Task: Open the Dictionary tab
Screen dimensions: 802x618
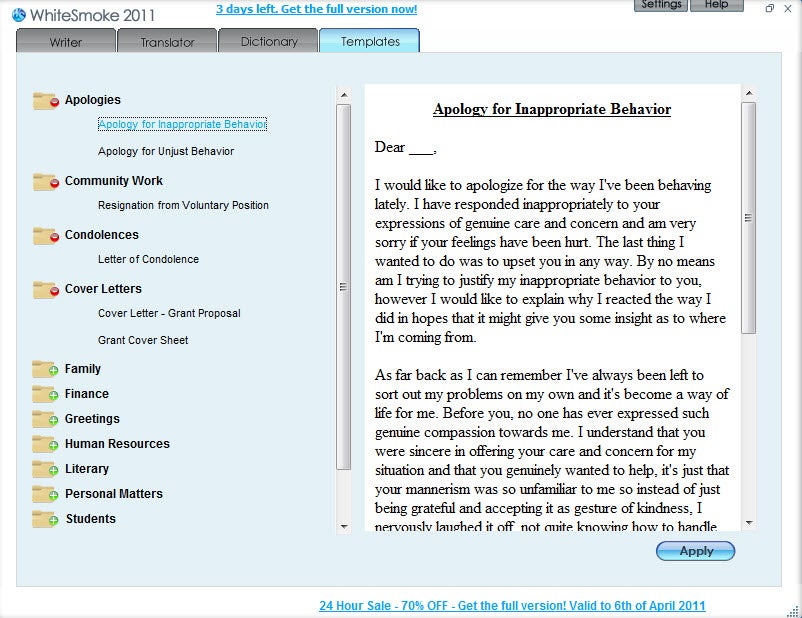Action: tap(269, 41)
